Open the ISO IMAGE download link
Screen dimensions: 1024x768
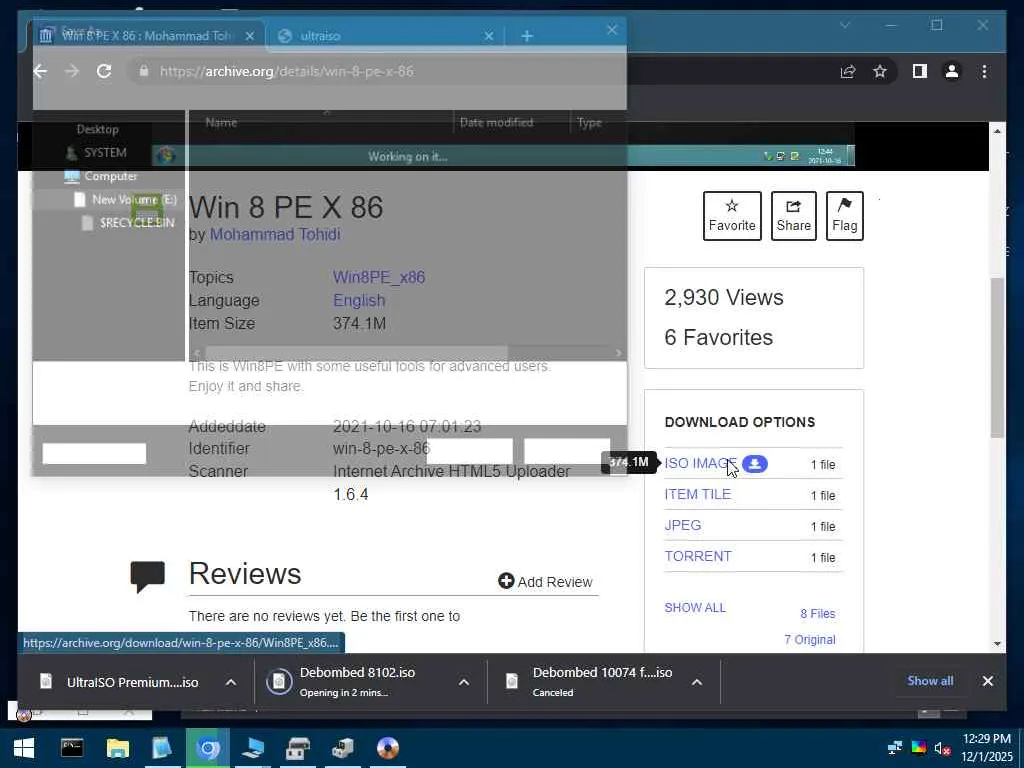pyautogui.click(x=700, y=464)
